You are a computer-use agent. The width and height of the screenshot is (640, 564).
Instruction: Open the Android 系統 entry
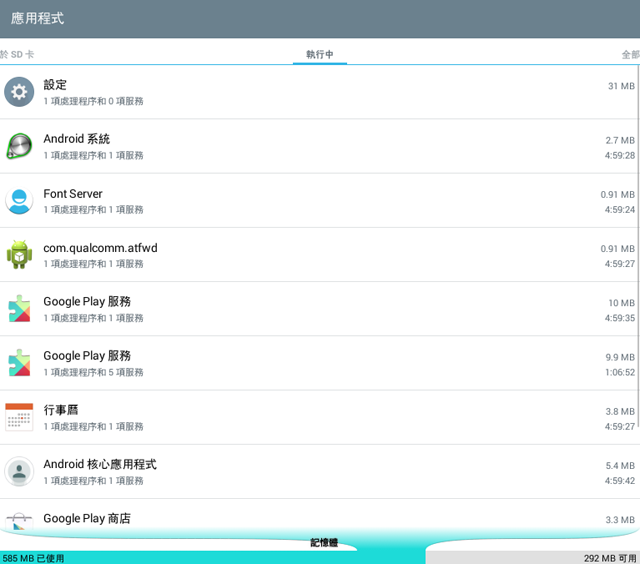318,146
